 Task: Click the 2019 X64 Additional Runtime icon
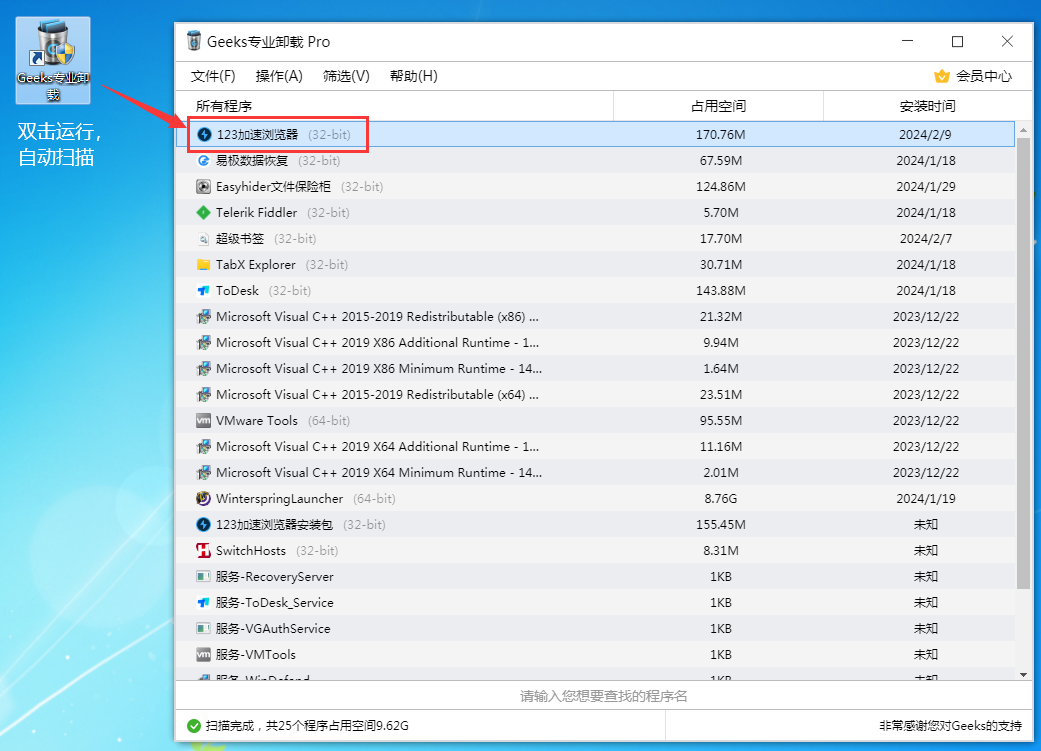pyautogui.click(x=204, y=446)
